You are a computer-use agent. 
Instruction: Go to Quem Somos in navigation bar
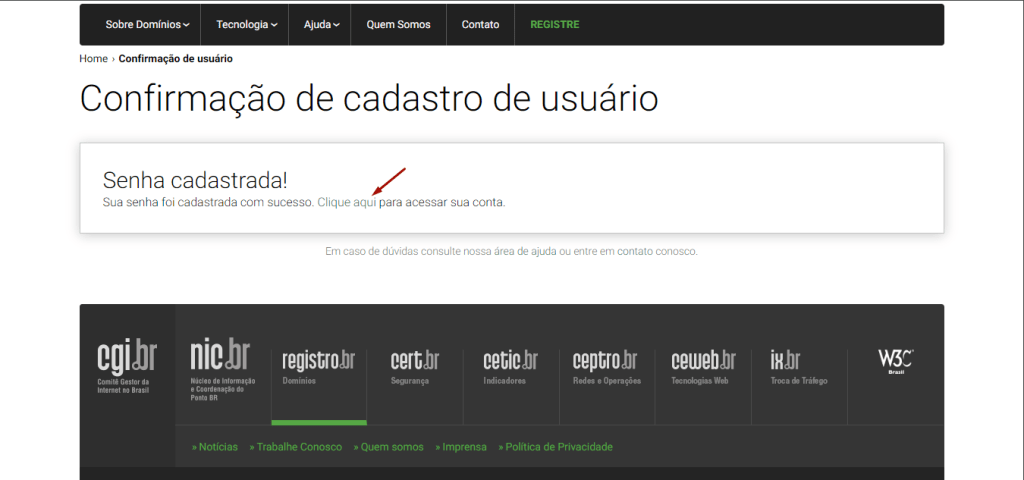pyautogui.click(x=398, y=24)
